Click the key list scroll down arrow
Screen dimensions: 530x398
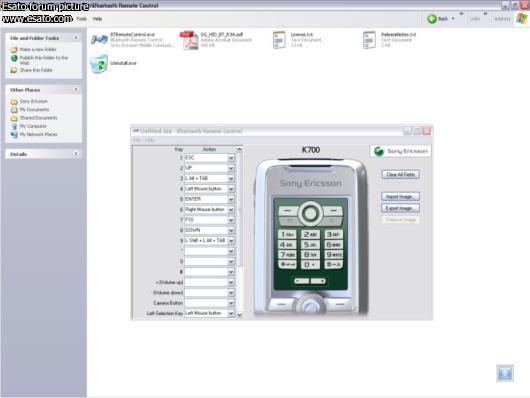pos(239,315)
